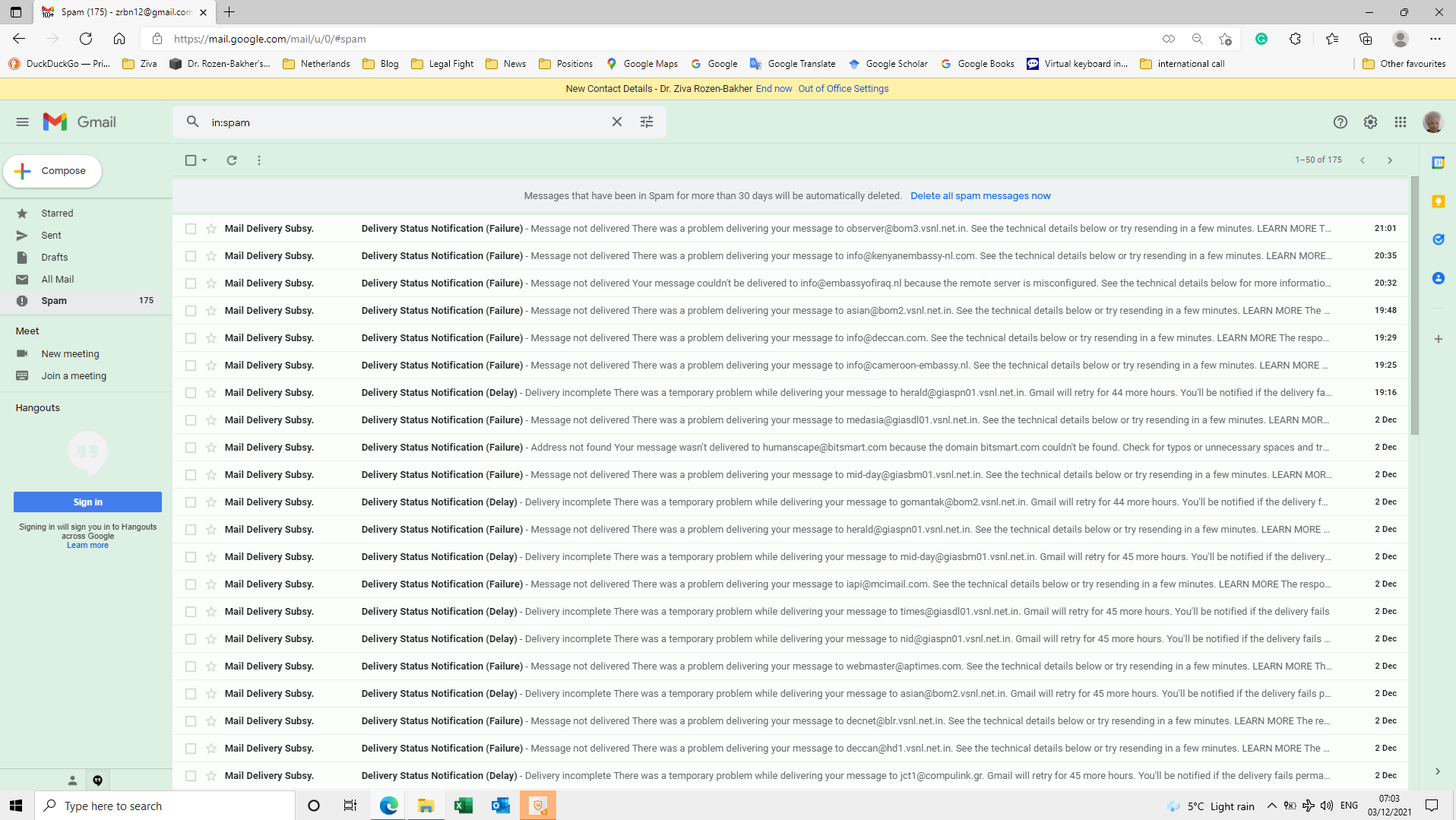Screen dimensions: 1456x820
Task: Star the second Mail Delivery message
Action: tap(210, 256)
